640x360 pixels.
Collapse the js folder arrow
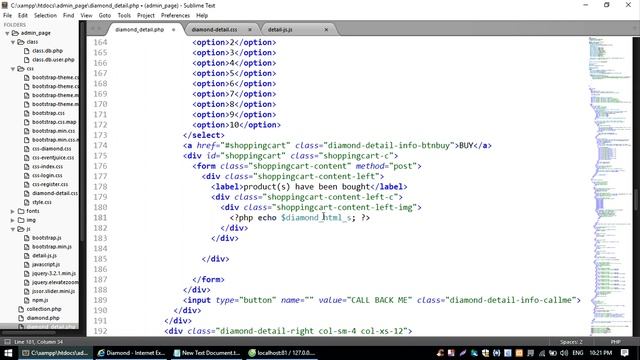pos(13,229)
